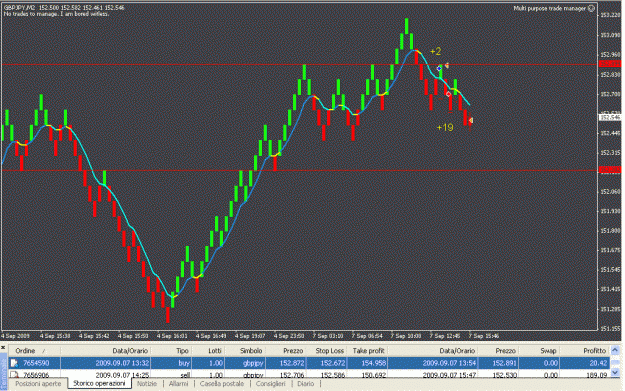Viewport: 625px width, 391px height.
Task: Click the sell type cell
Action: coord(185,375)
